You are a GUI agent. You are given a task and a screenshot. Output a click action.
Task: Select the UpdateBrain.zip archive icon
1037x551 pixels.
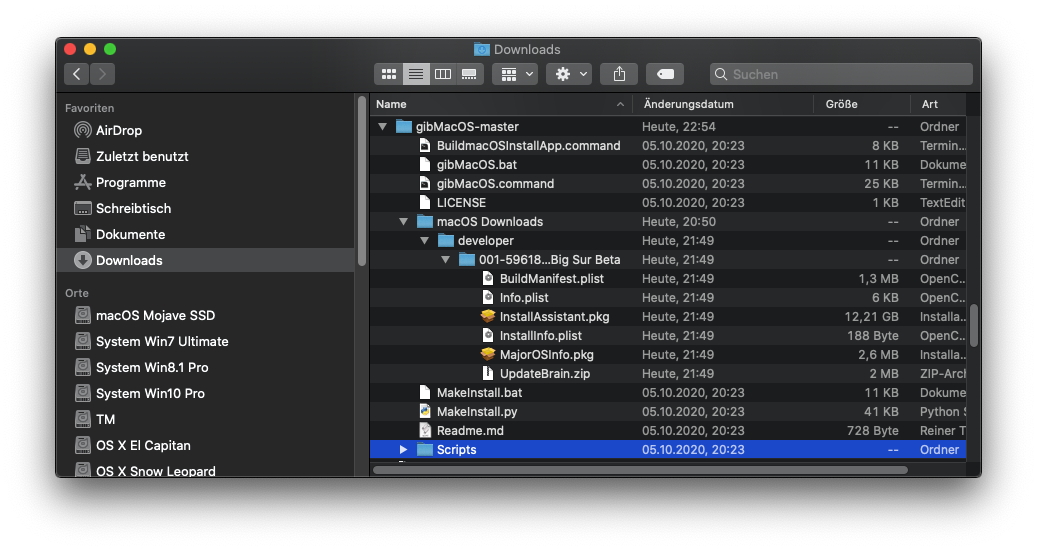pos(488,374)
